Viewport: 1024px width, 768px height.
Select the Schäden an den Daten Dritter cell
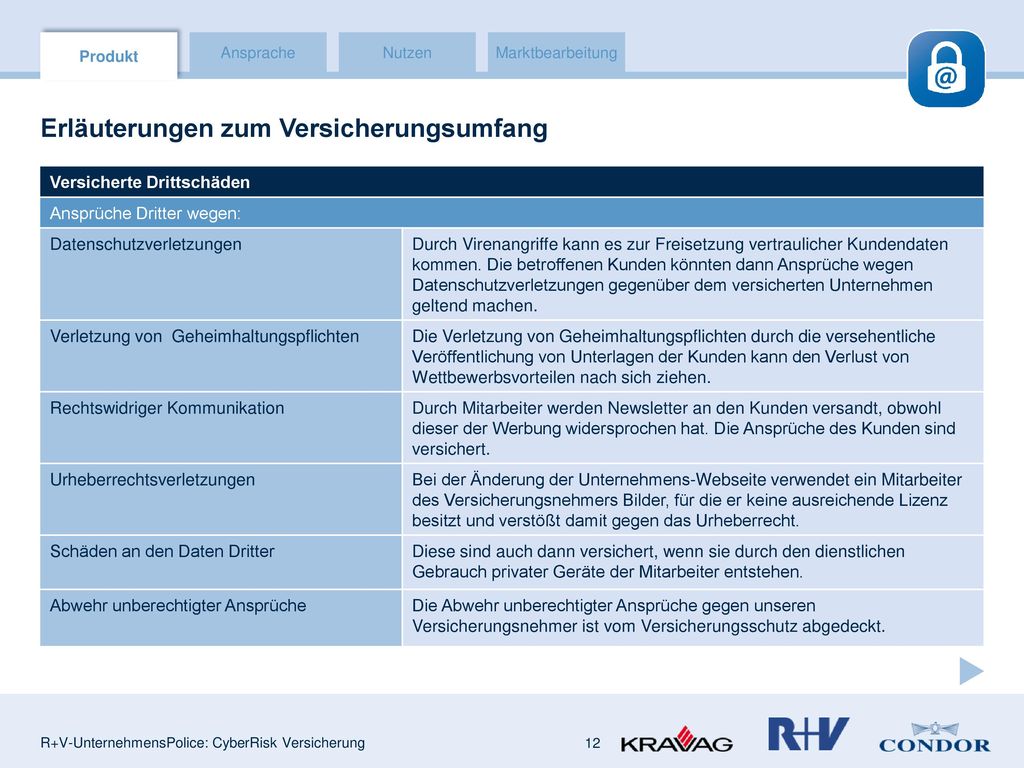(221, 562)
